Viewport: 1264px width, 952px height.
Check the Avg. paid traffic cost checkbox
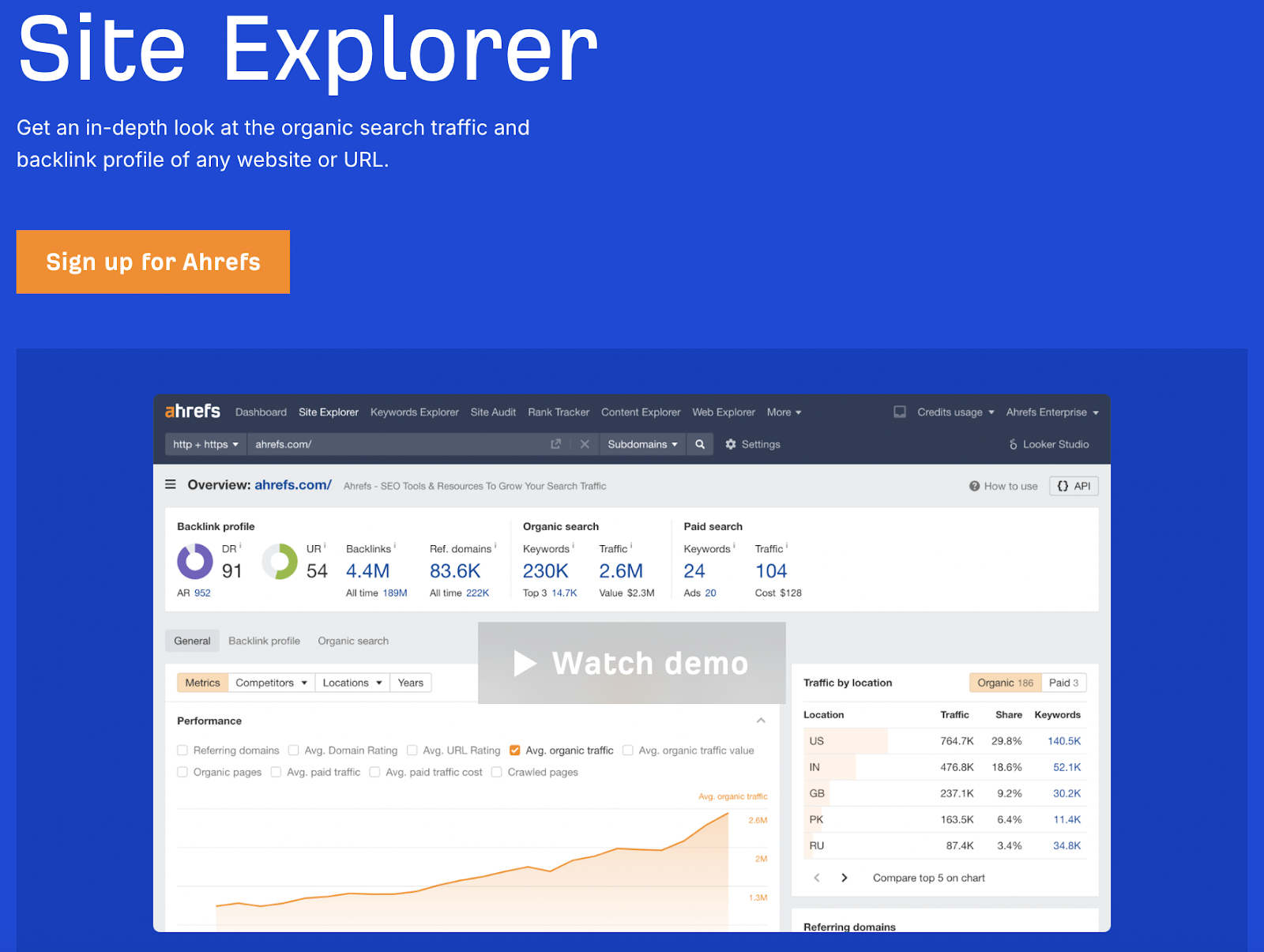coord(374,772)
